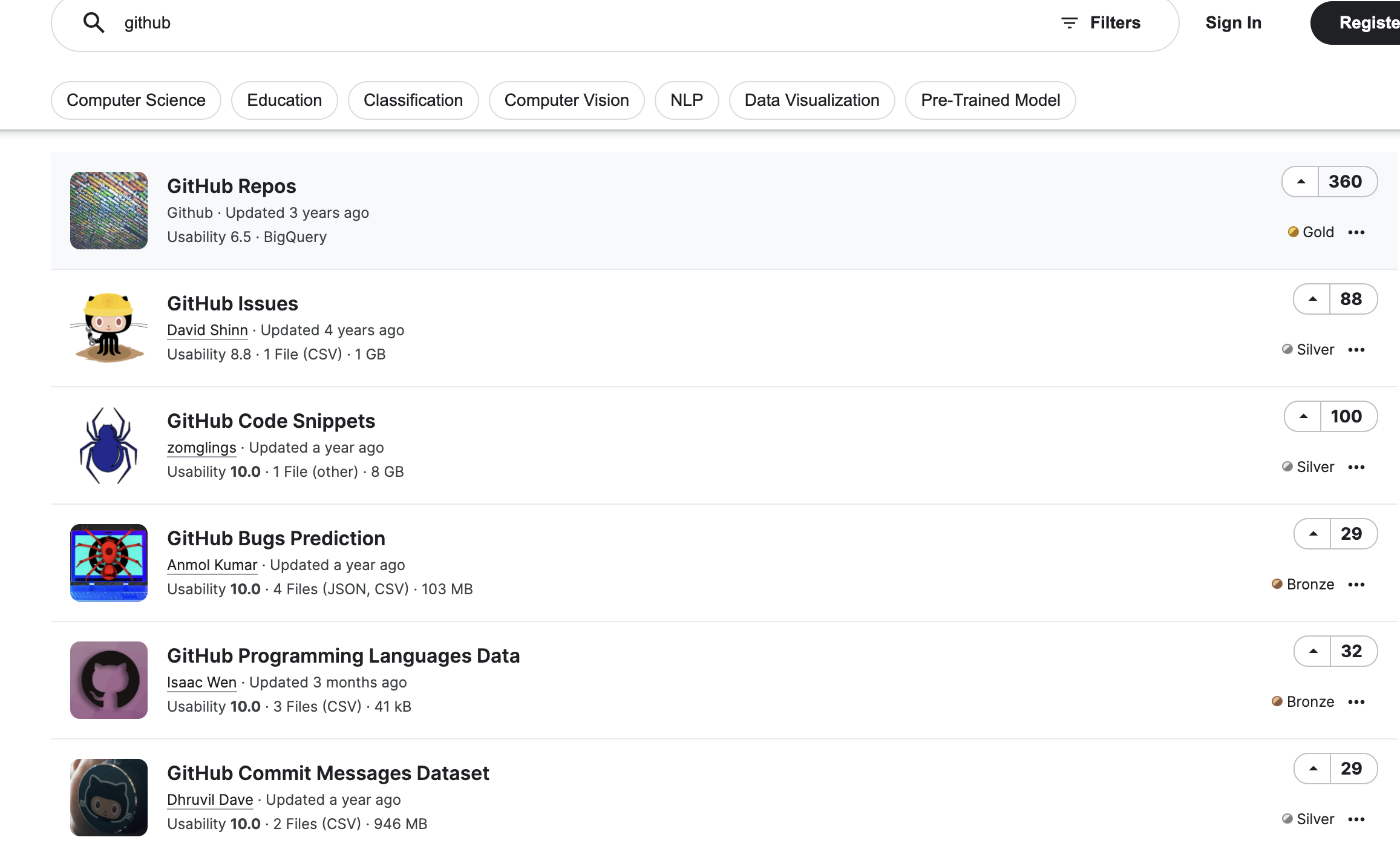Upvote GitHub Code Snippets dataset
Viewport: 1400px width, 846px height.
[x=1303, y=416]
